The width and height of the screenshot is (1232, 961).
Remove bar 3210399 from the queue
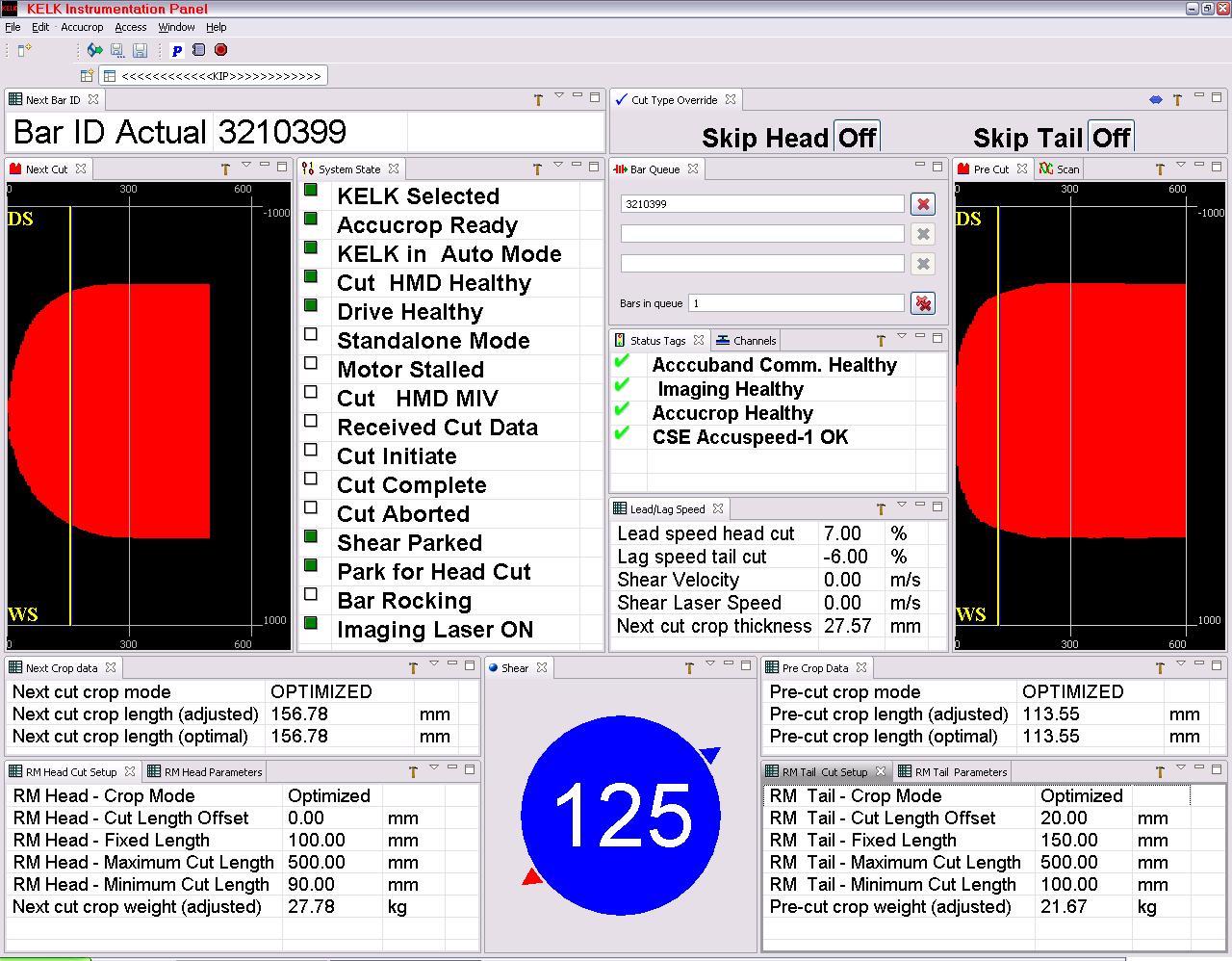(x=923, y=204)
